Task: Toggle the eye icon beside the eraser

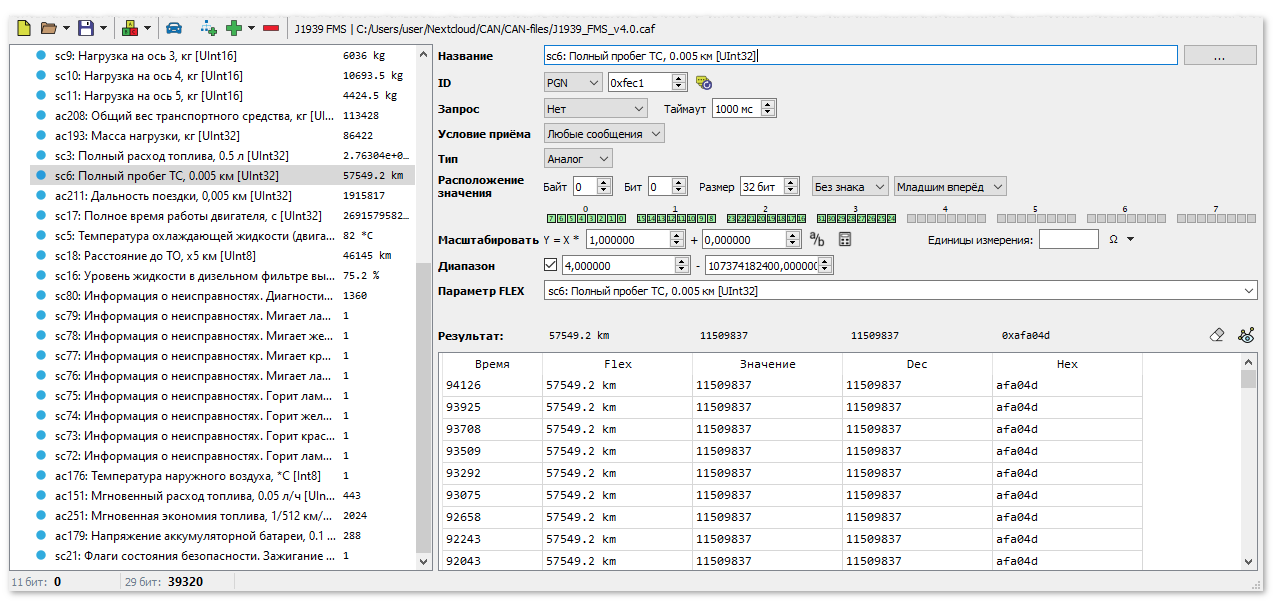Action: (x=1246, y=336)
